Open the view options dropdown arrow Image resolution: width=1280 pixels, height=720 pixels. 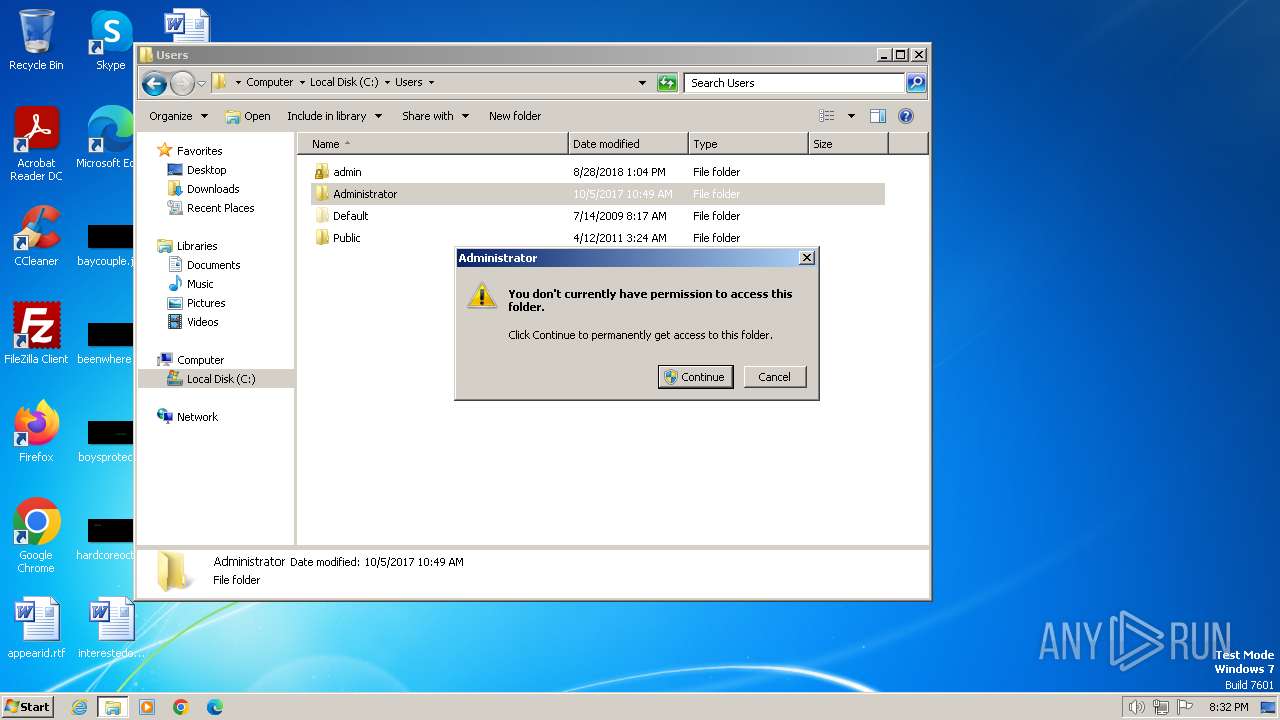(x=851, y=116)
